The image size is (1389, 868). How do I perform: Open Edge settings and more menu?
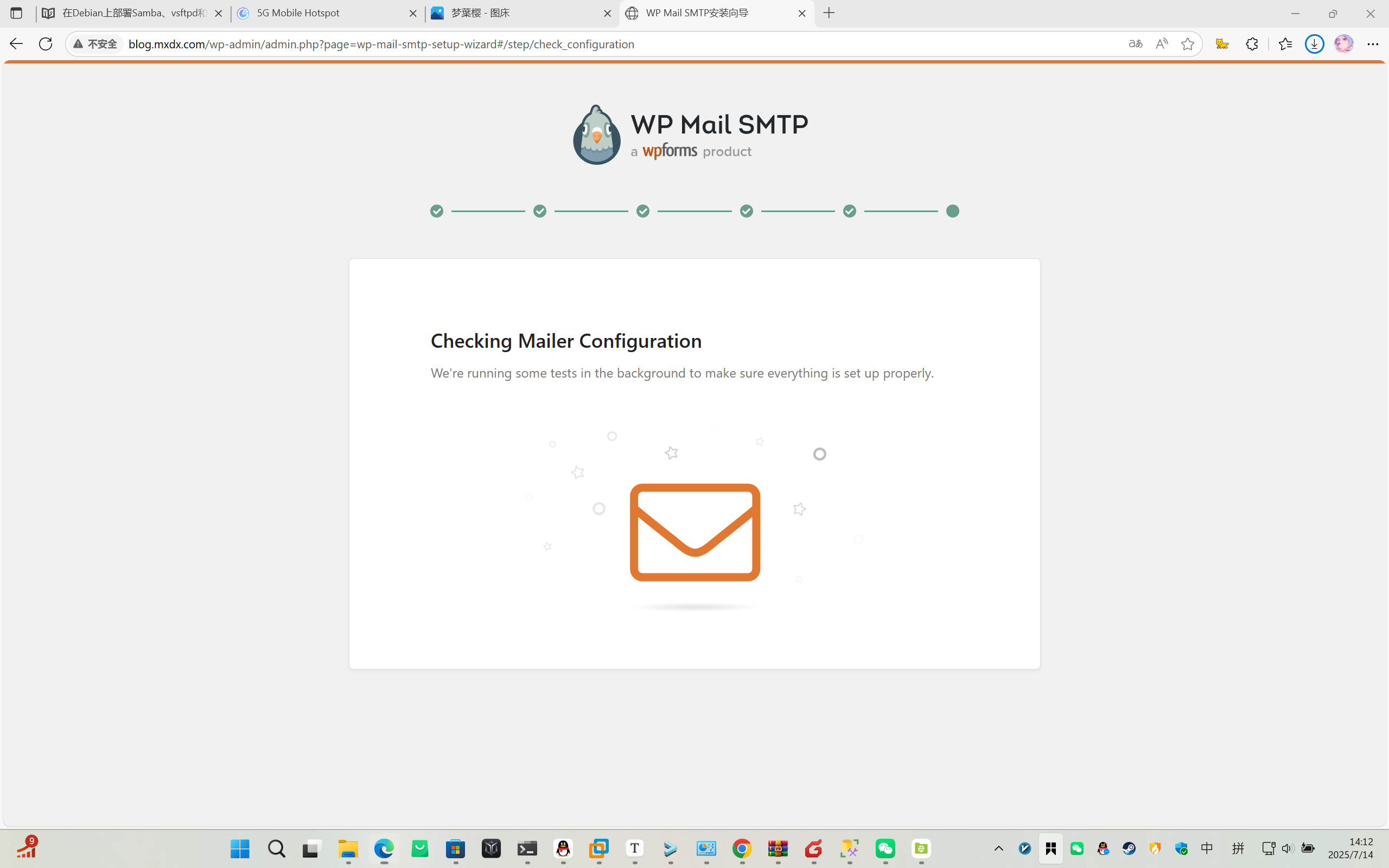[x=1372, y=43]
